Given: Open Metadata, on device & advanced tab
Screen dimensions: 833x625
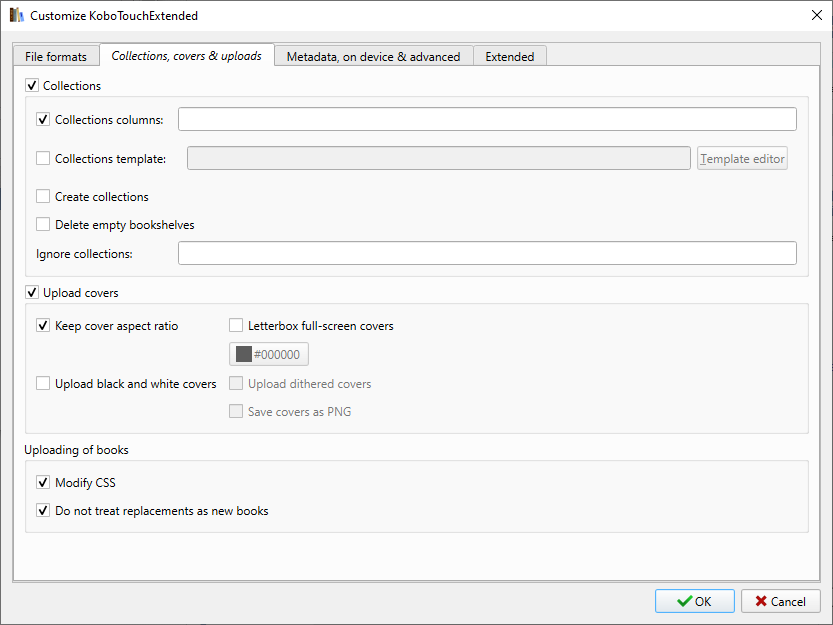Looking at the screenshot, I should click(x=373, y=57).
